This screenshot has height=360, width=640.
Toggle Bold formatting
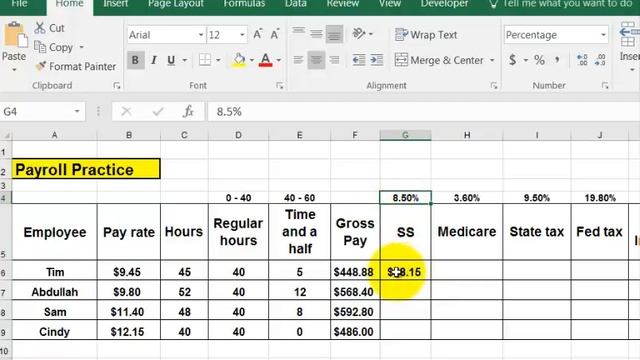(135, 60)
